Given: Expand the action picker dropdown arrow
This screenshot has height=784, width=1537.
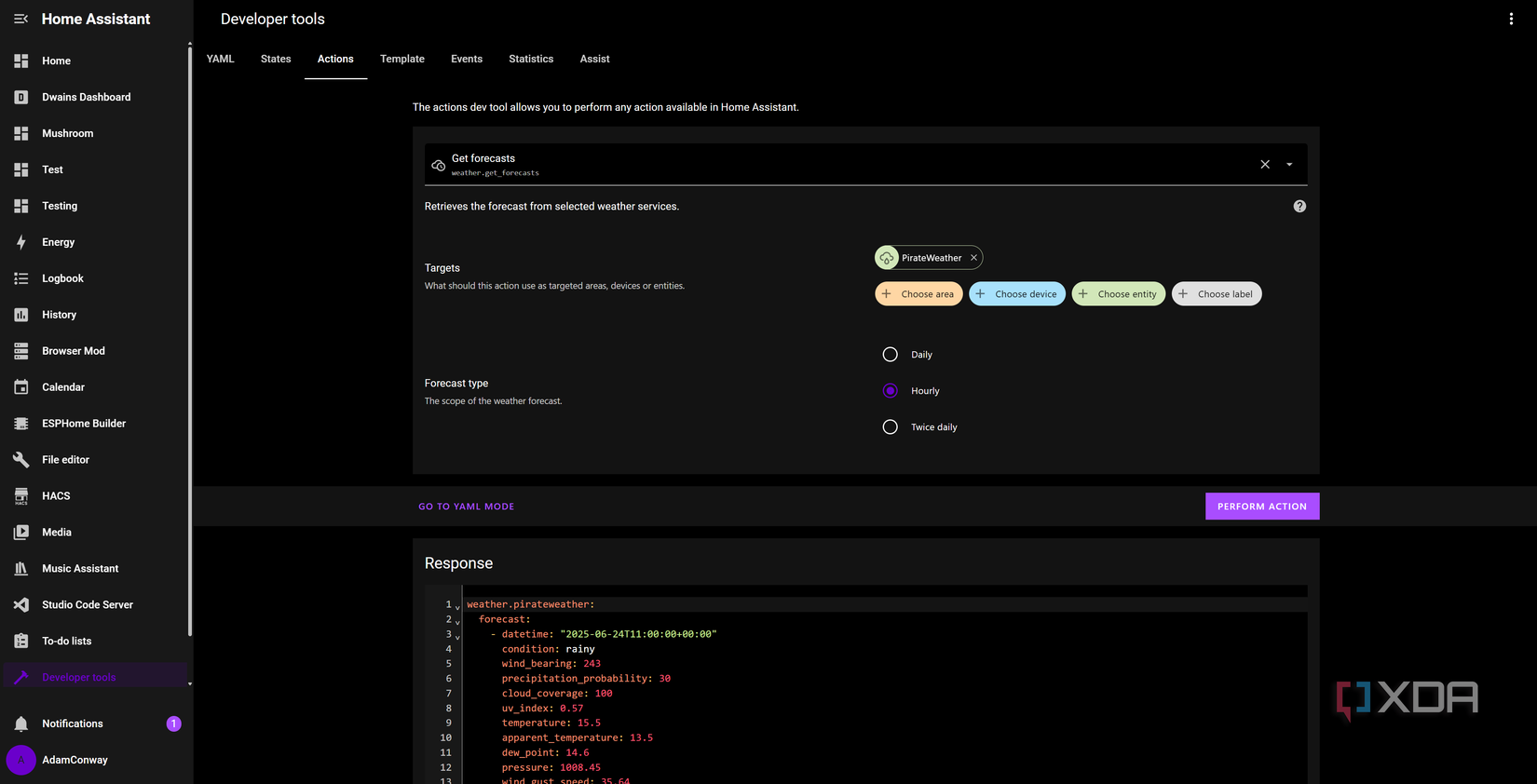Looking at the screenshot, I should click(1289, 165).
